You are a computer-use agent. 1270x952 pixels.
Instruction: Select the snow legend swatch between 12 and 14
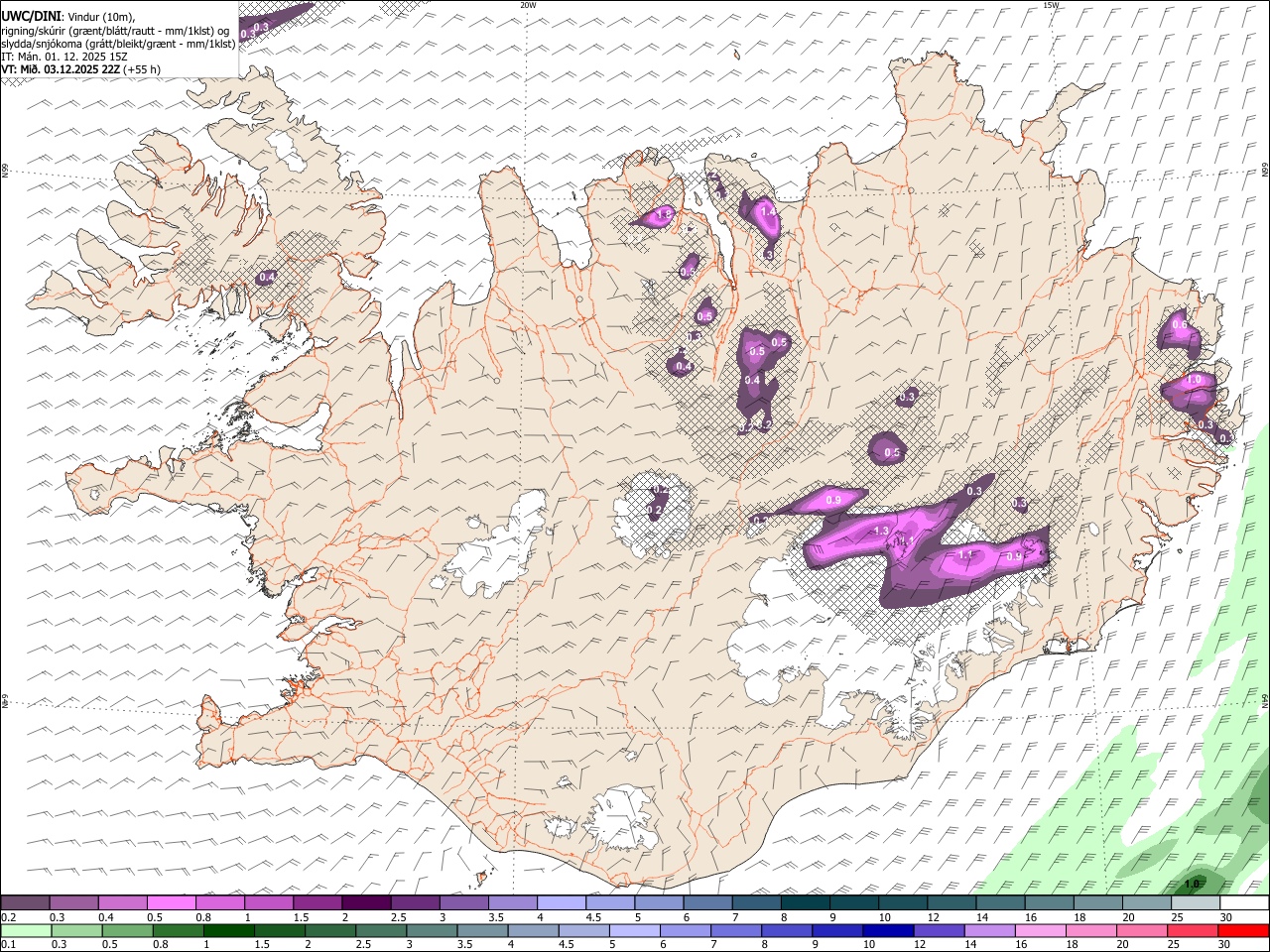coord(951,902)
